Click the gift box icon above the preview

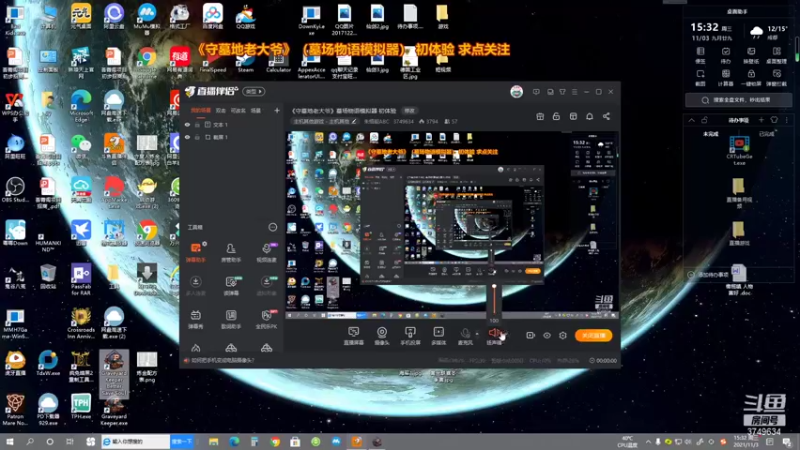tap(540, 116)
